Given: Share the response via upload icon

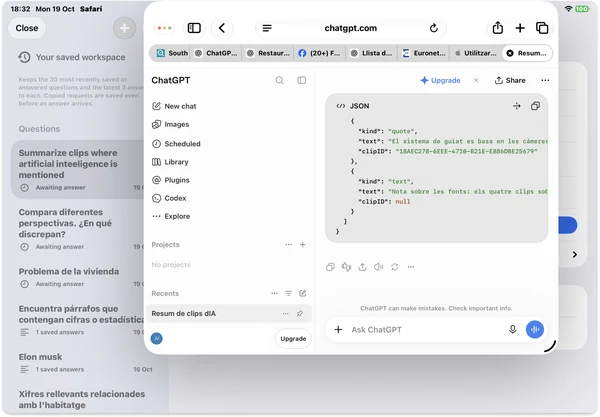Looking at the screenshot, I should tap(362, 267).
